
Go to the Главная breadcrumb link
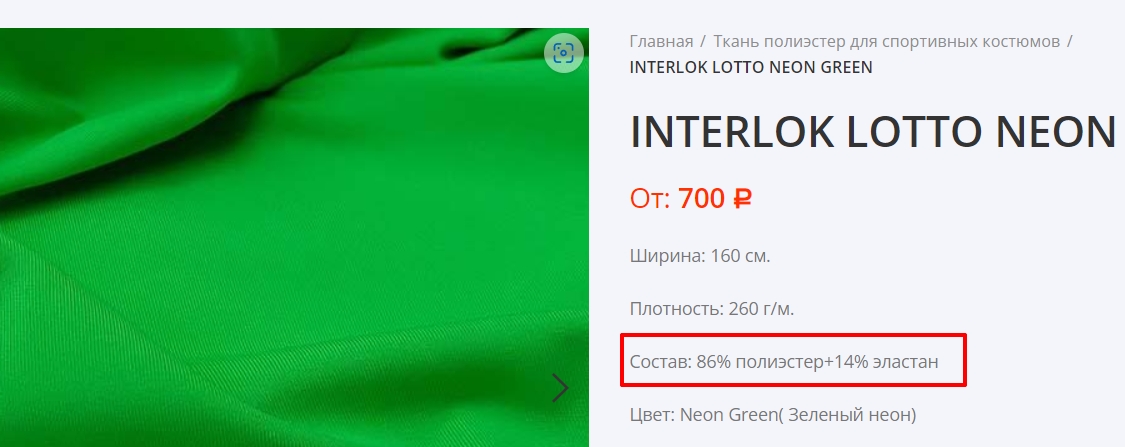662,41
